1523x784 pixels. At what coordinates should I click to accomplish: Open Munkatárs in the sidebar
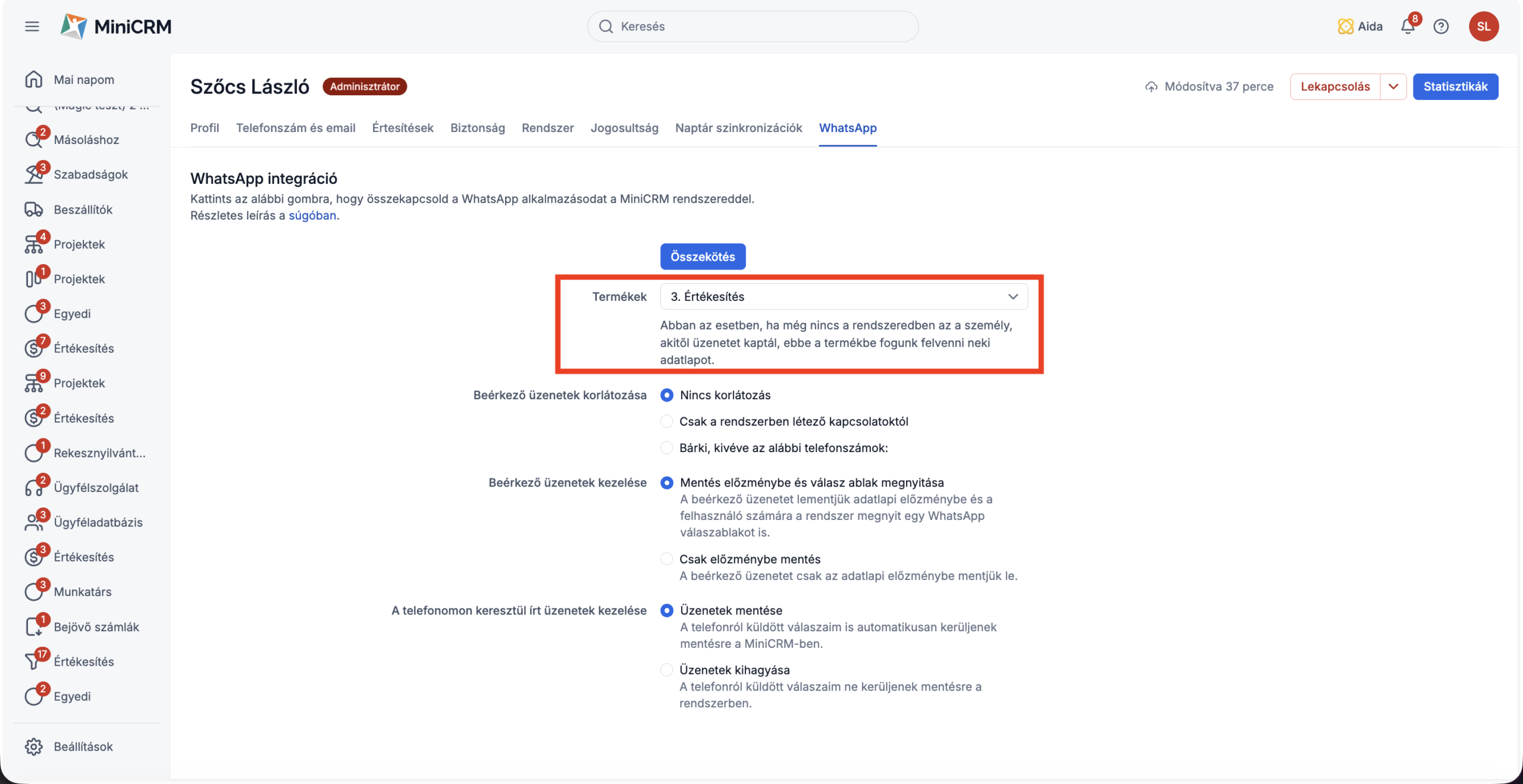83,591
